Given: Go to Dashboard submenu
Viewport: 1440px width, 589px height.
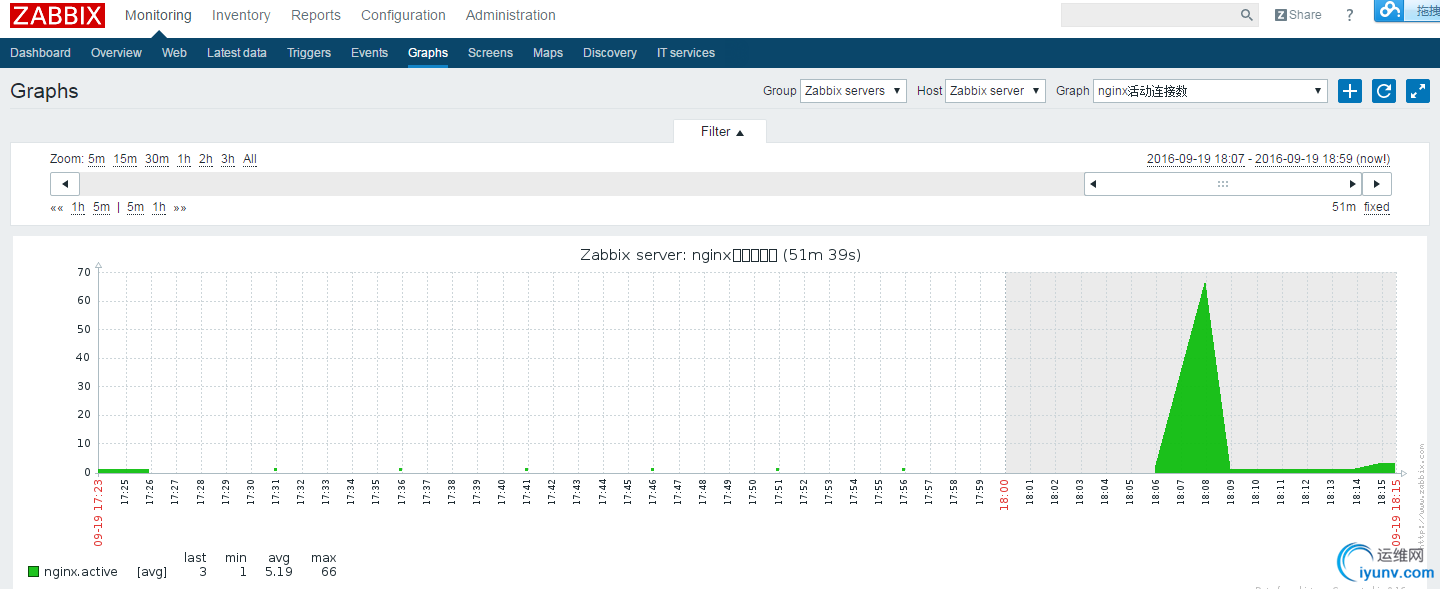Looking at the screenshot, I should pos(41,53).
